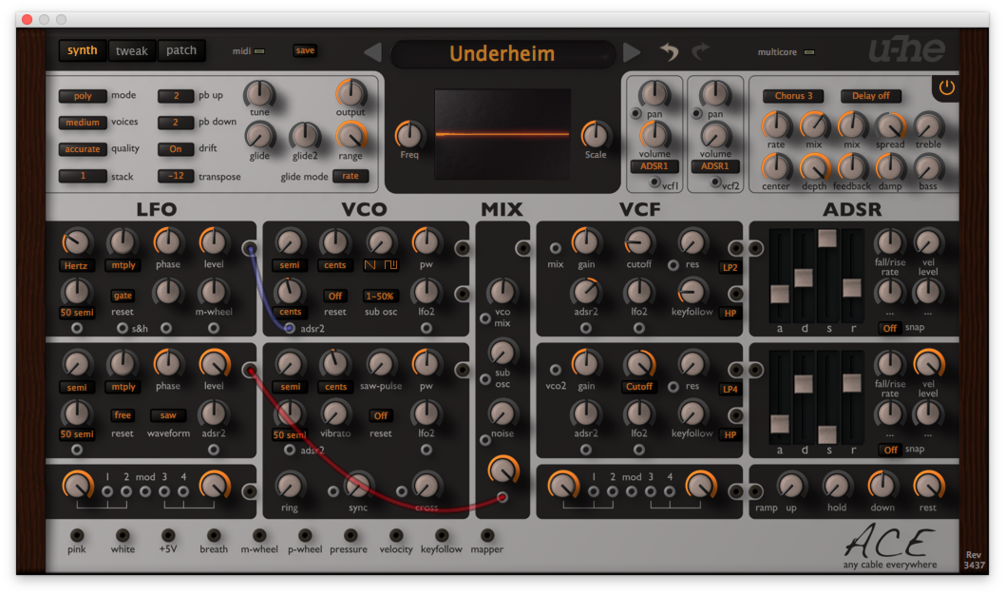The height and width of the screenshot is (595, 1005).
Task: Click the ring modulator knob
Action: (289, 486)
